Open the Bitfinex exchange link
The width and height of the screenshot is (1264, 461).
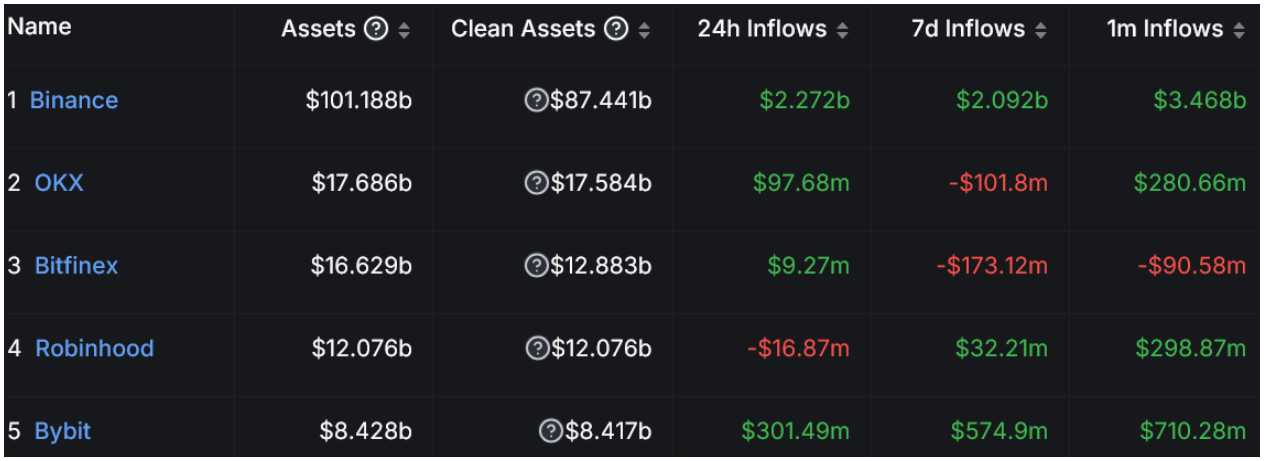pos(76,265)
